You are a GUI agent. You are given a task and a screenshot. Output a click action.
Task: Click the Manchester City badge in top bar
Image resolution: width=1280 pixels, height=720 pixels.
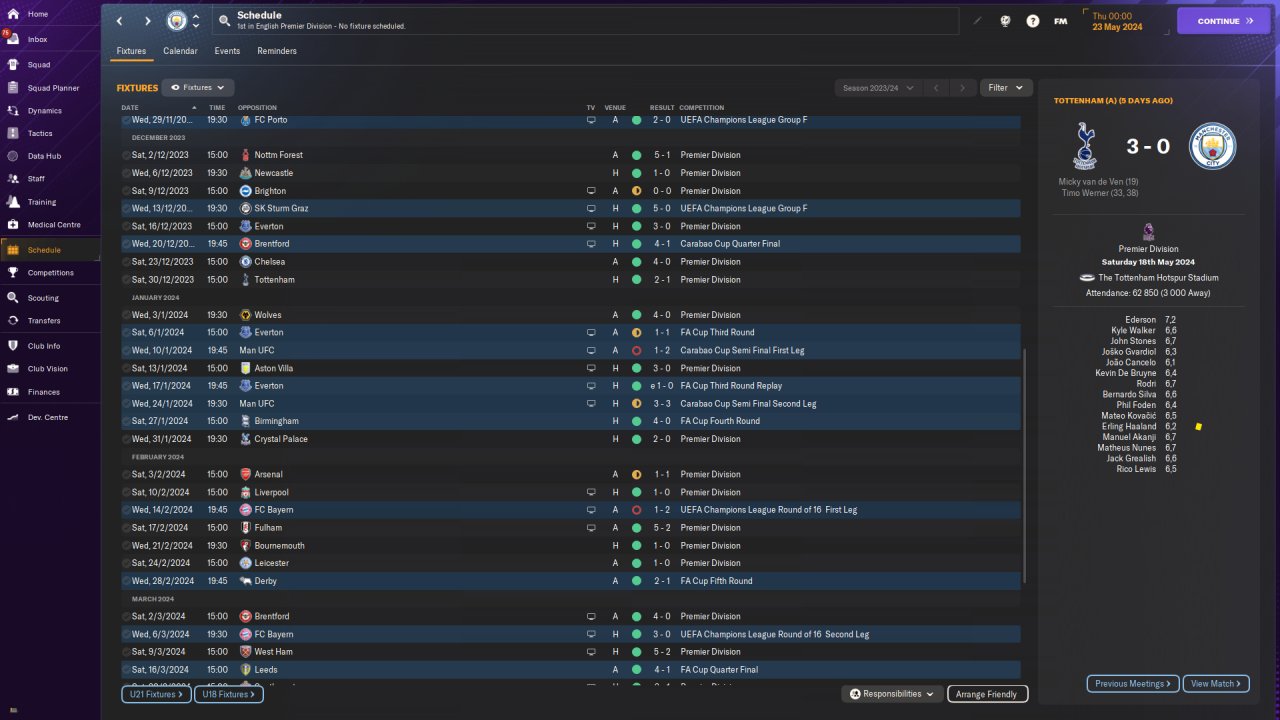point(177,21)
